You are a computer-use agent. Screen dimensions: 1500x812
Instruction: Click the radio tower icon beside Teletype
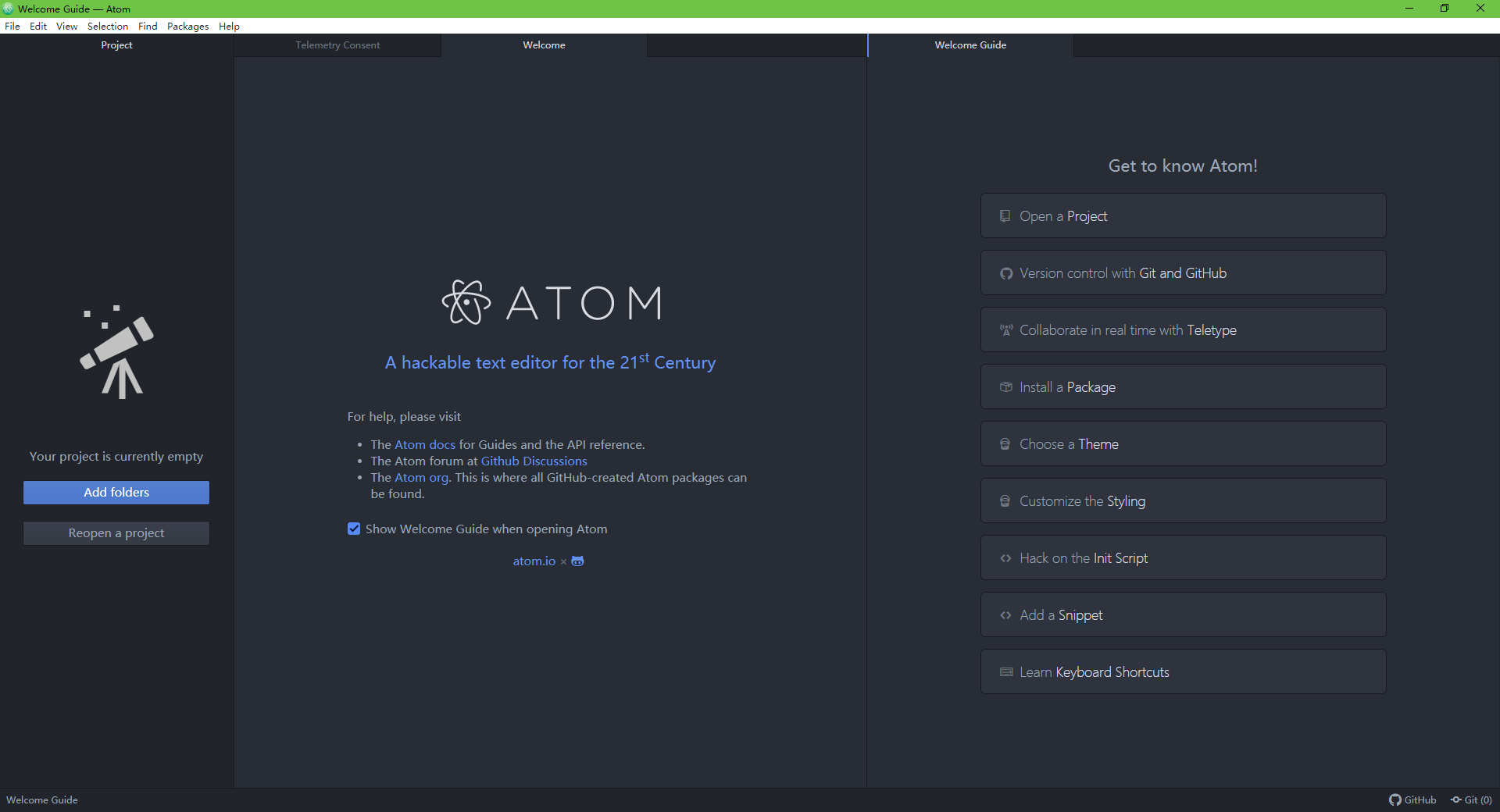[x=1006, y=330]
